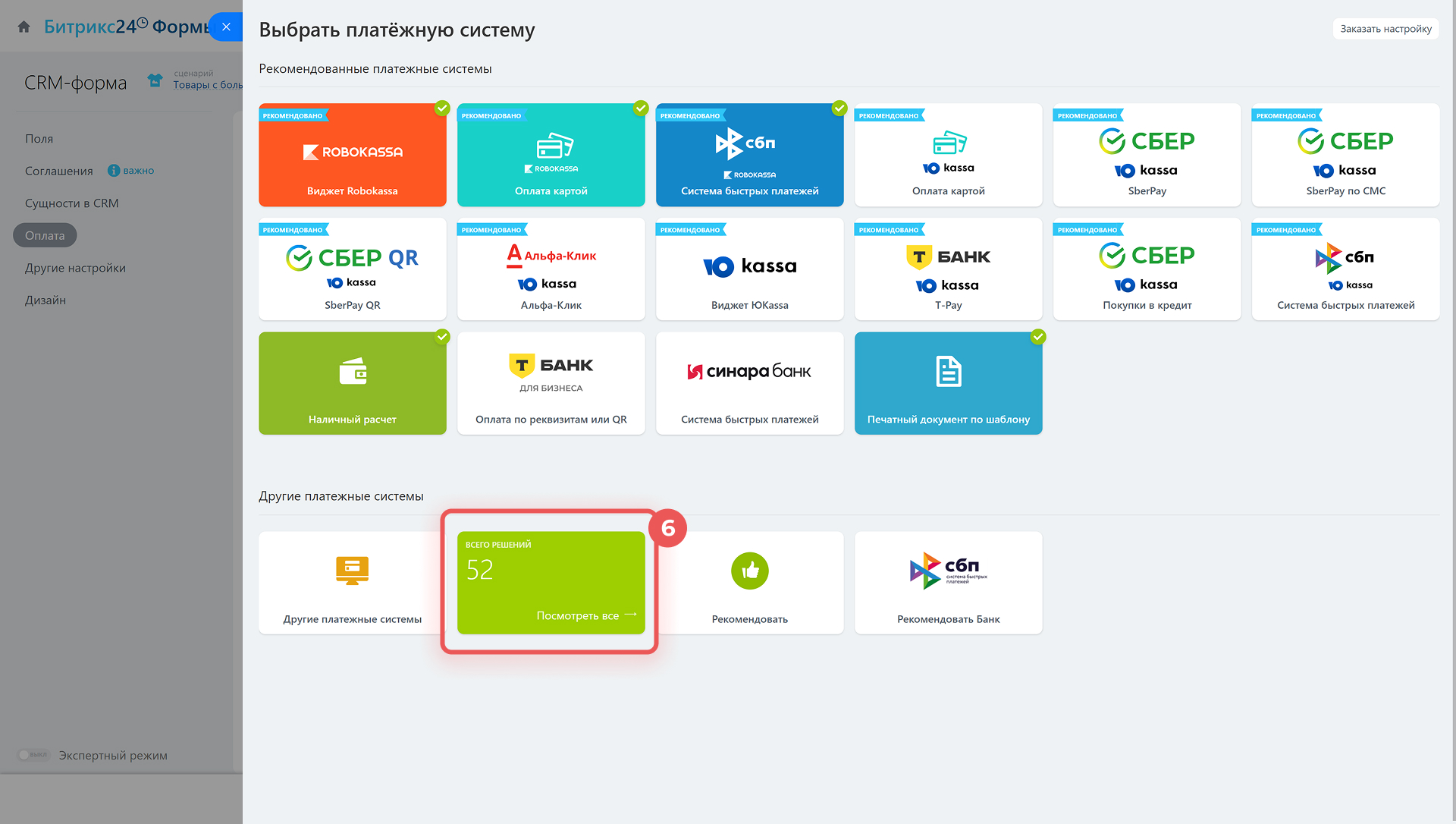The height and width of the screenshot is (824, 1456).
Task: Select the 'Оплата' sidebar item
Action: tap(45, 235)
